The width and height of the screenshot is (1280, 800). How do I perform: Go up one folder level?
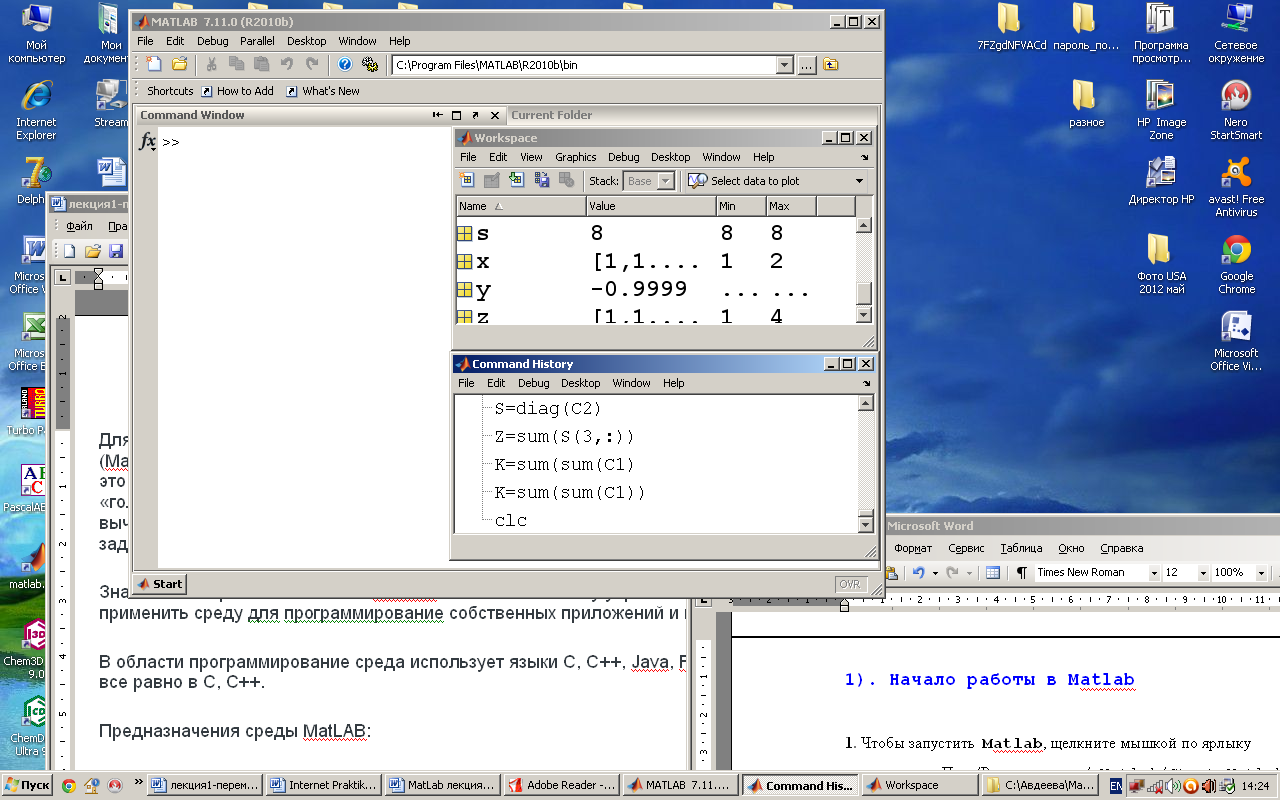coord(831,65)
